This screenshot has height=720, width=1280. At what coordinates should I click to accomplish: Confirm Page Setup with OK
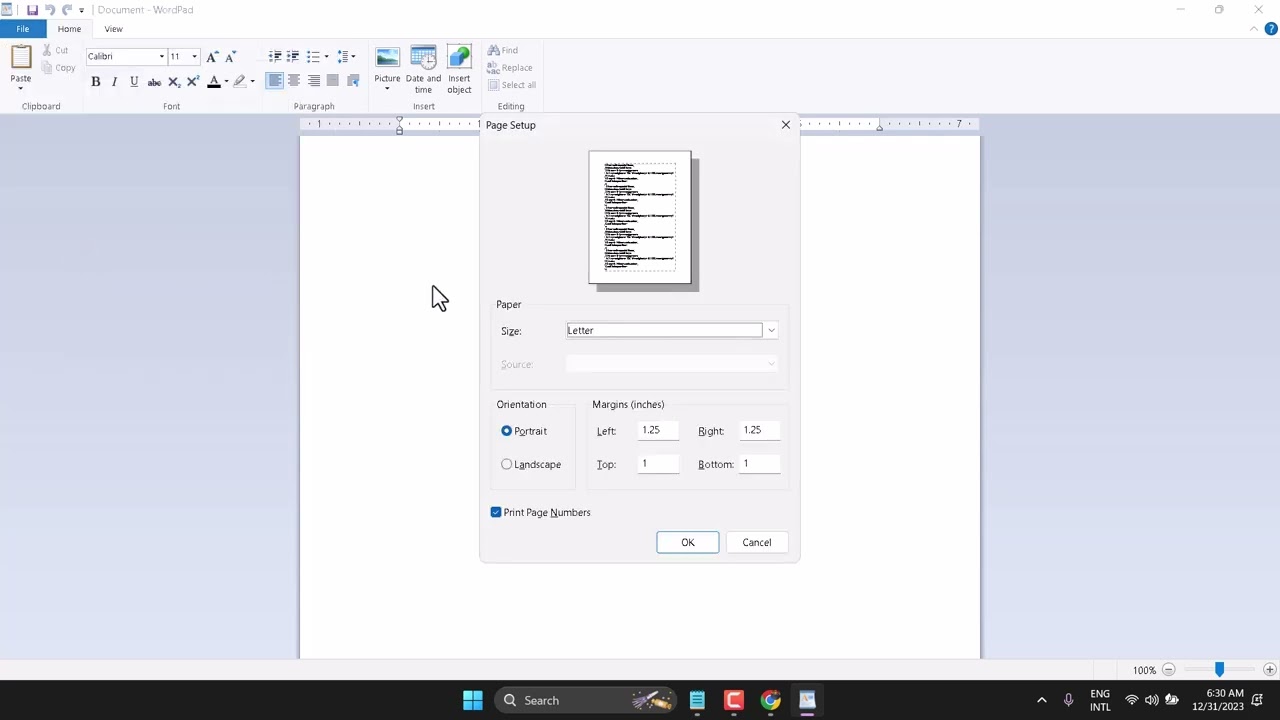tap(688, 542)
